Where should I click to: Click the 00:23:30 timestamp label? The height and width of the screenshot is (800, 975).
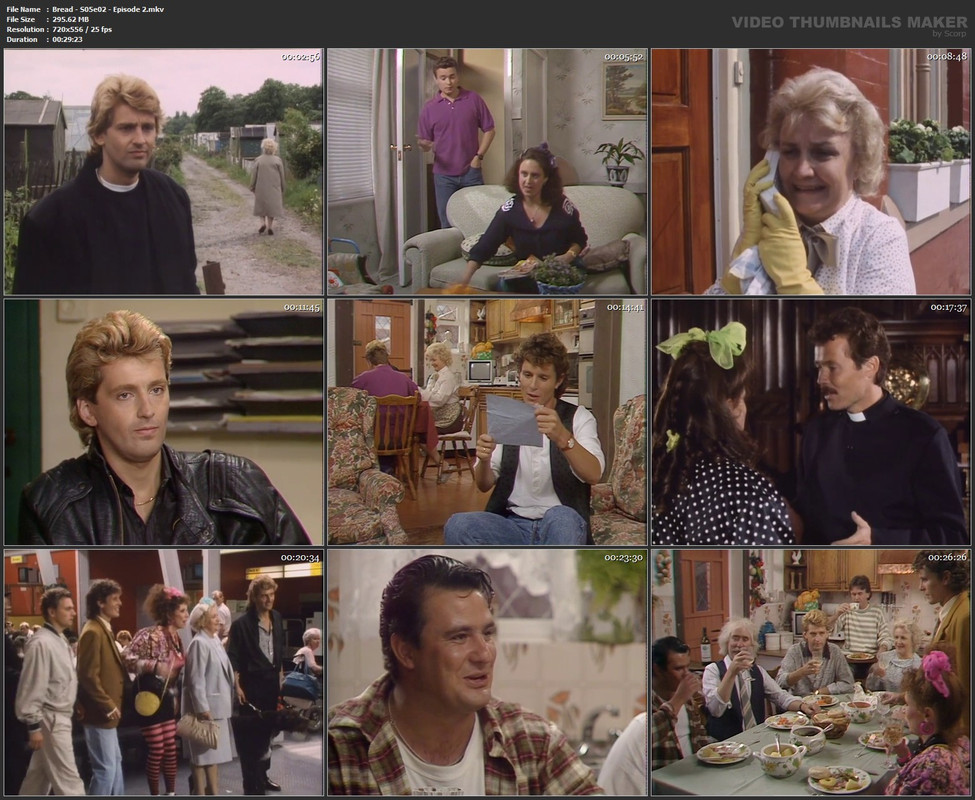click(x=624, y=558)
